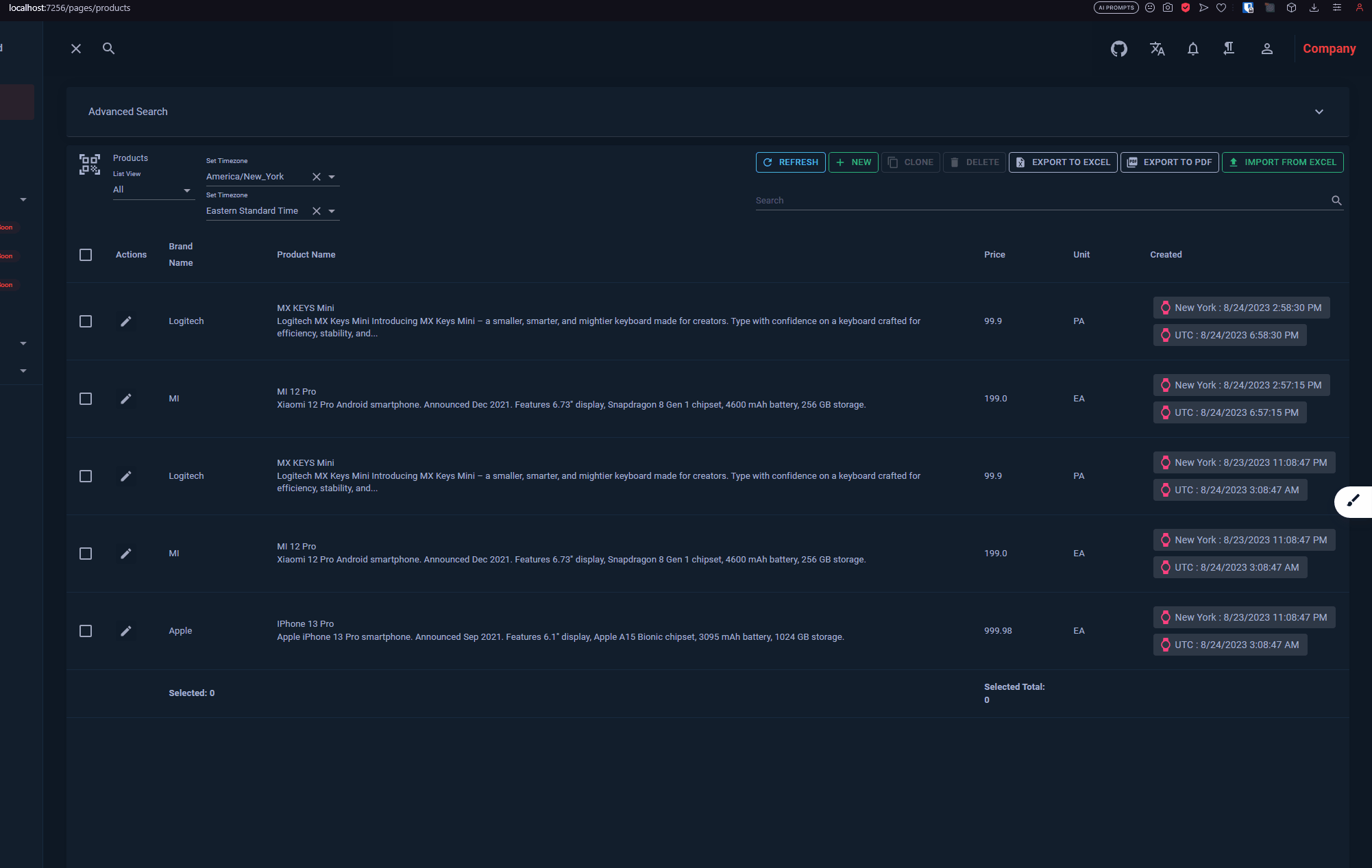Open the floating edit pencil button

click(1353, 501)
